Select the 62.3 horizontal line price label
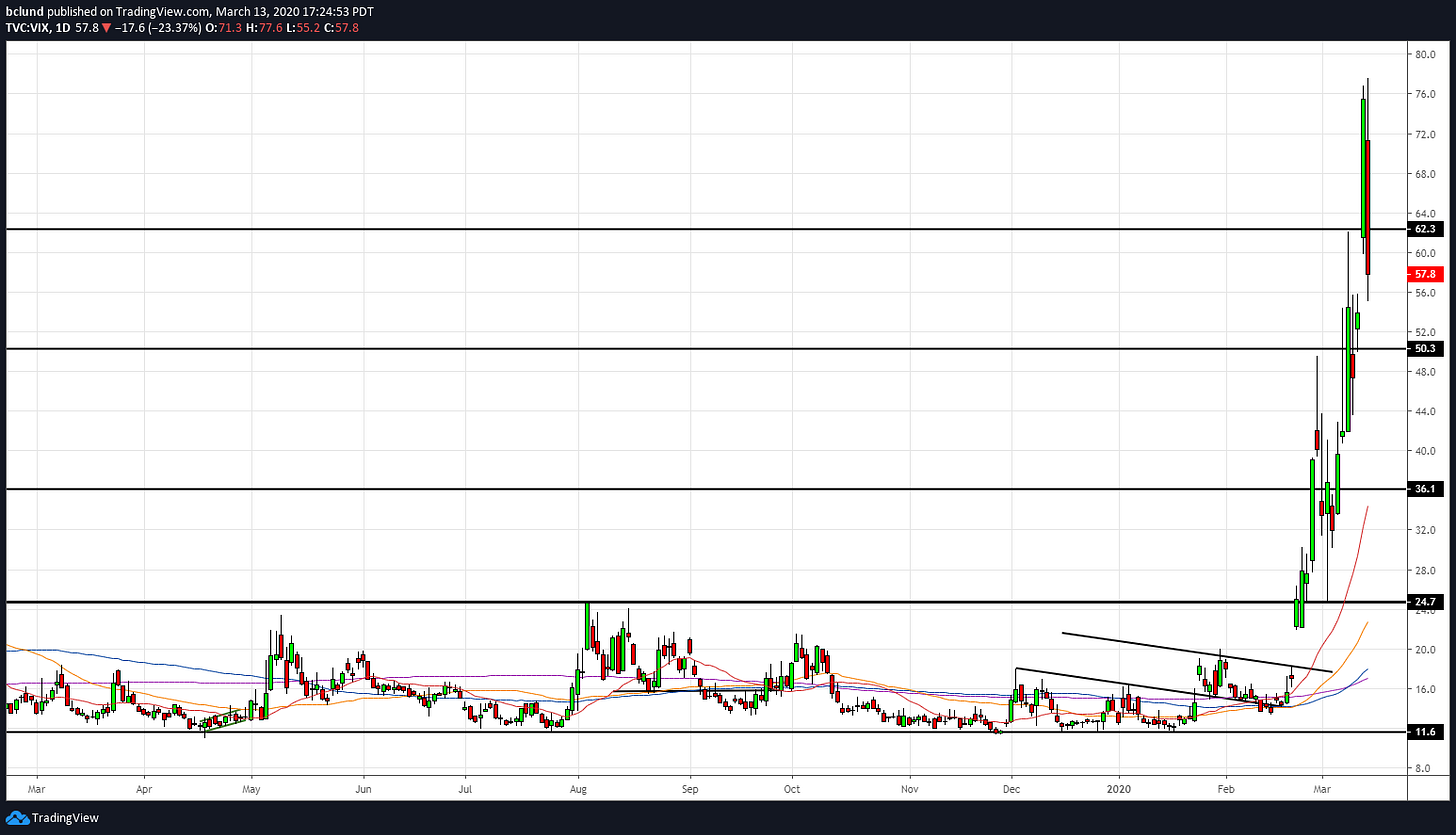The image size is (1456, 835). tap(1426, 229)
